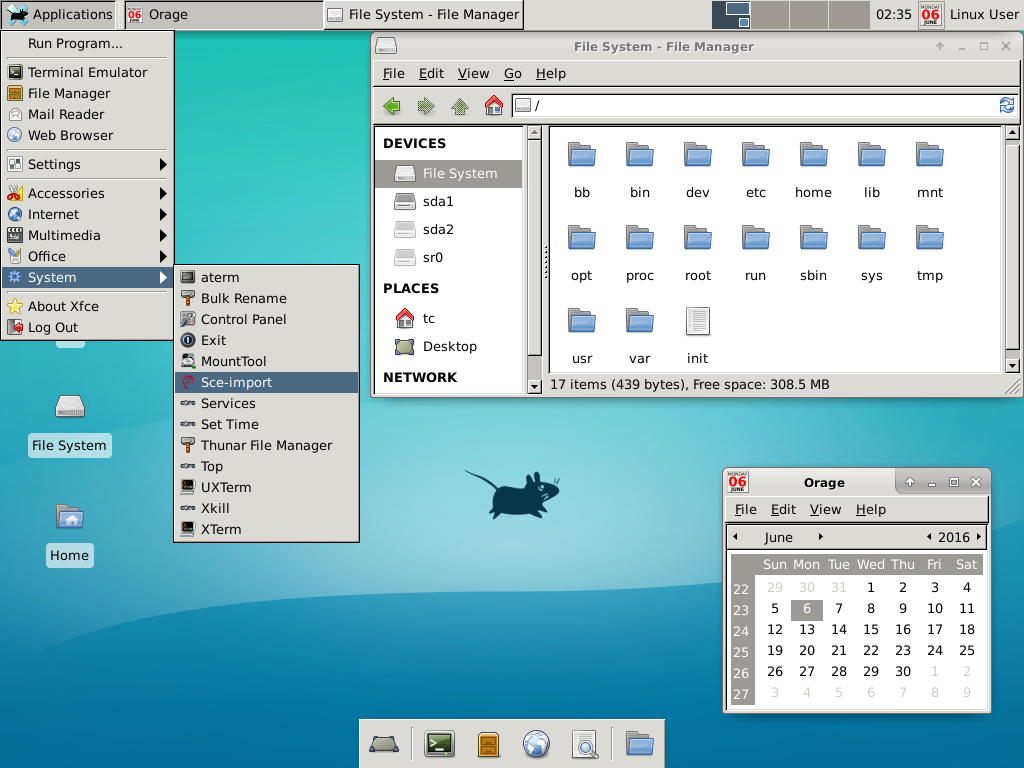
Task: Launch terminal from the bottom dock
Action: tap(439, 743)
